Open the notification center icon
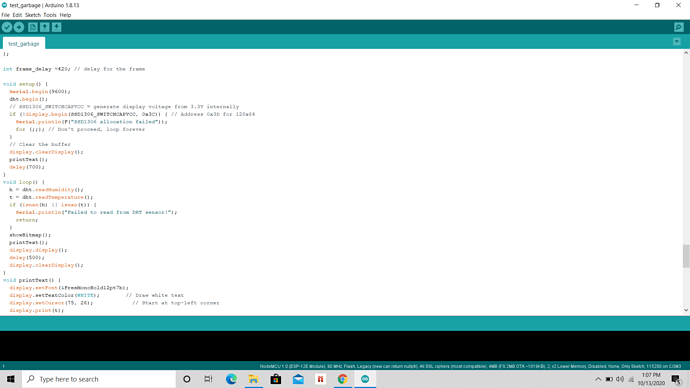Screen dimensions: 690x388 pyautogui.click(x=677, y=379)
